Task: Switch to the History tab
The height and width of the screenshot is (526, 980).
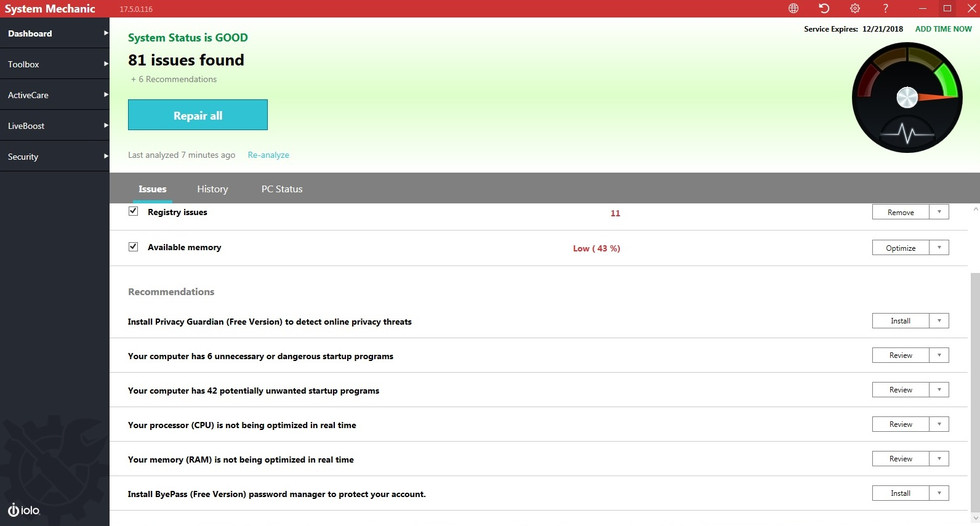Action: 212,189
